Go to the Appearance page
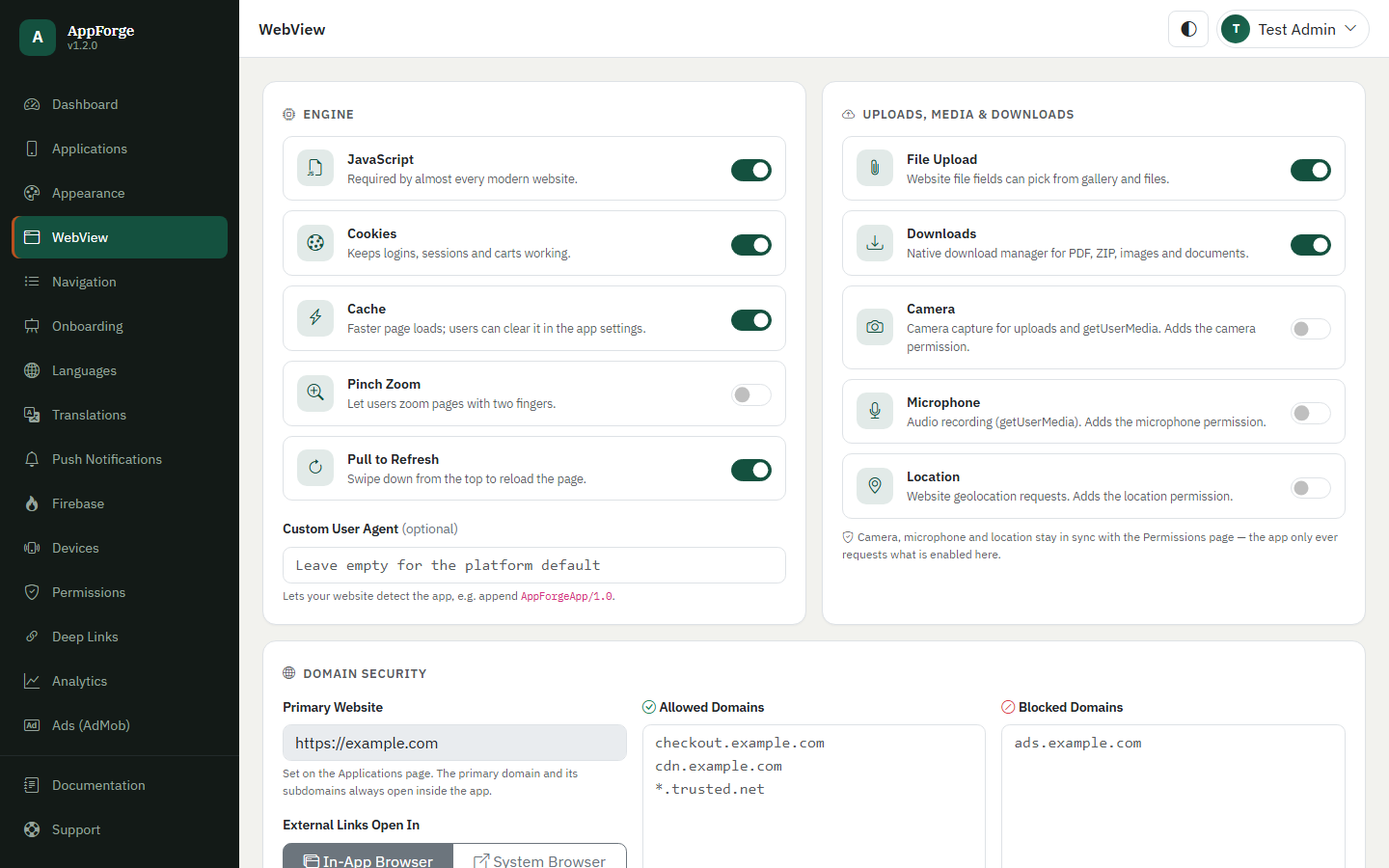1389x868 pixels. [x=120, y=193]
